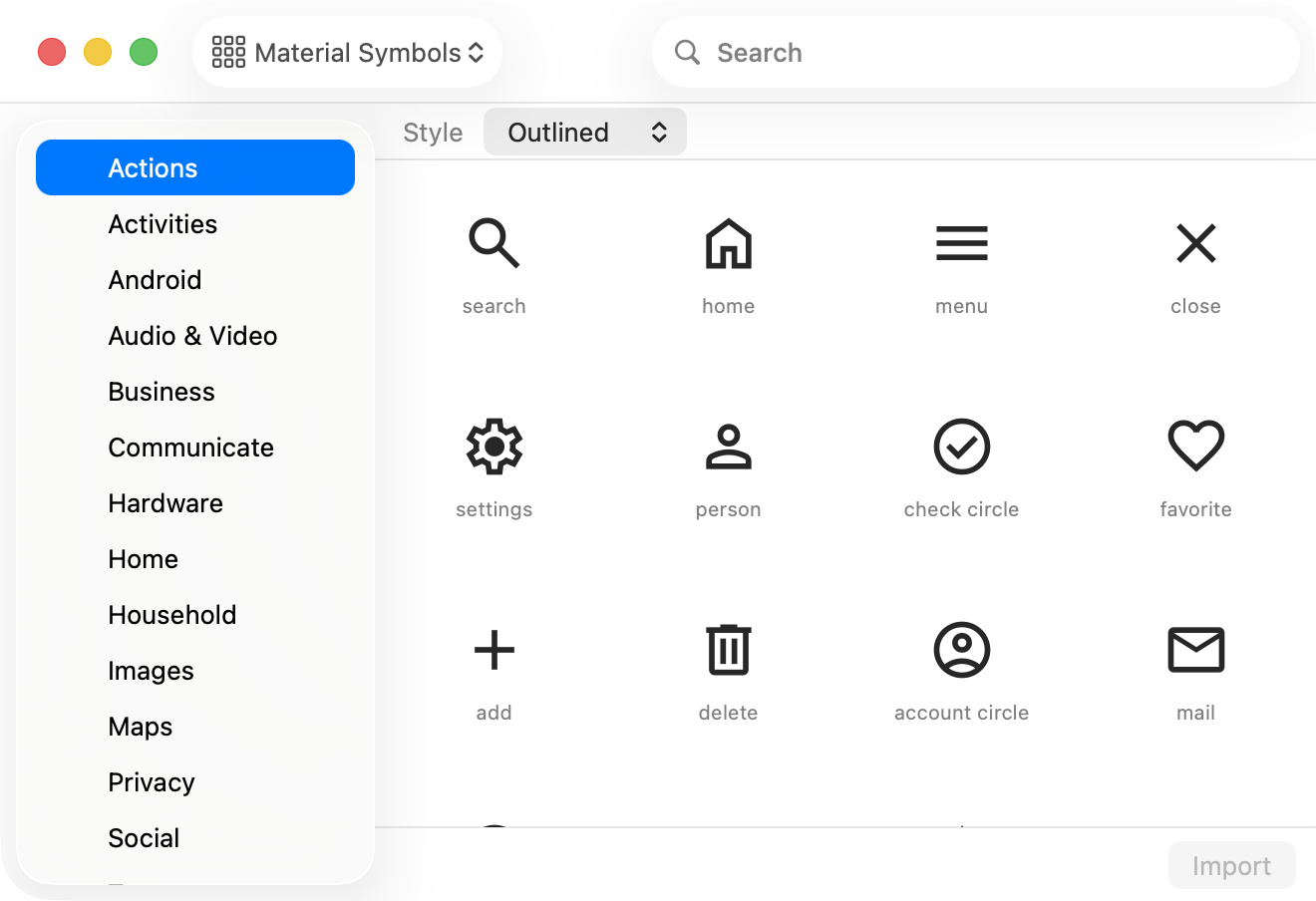Click the Import button
The width and height of the screenshot is (1316, 901).
tap(1232, 866)
